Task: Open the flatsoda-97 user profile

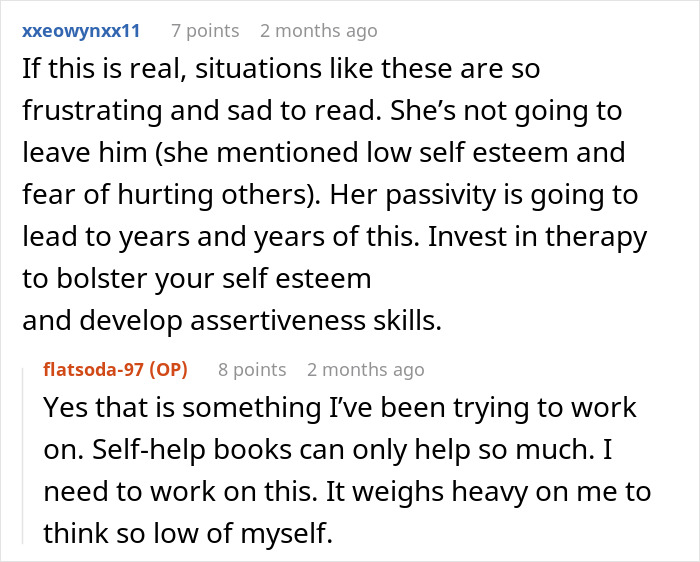Action: [x=92, y=370]
